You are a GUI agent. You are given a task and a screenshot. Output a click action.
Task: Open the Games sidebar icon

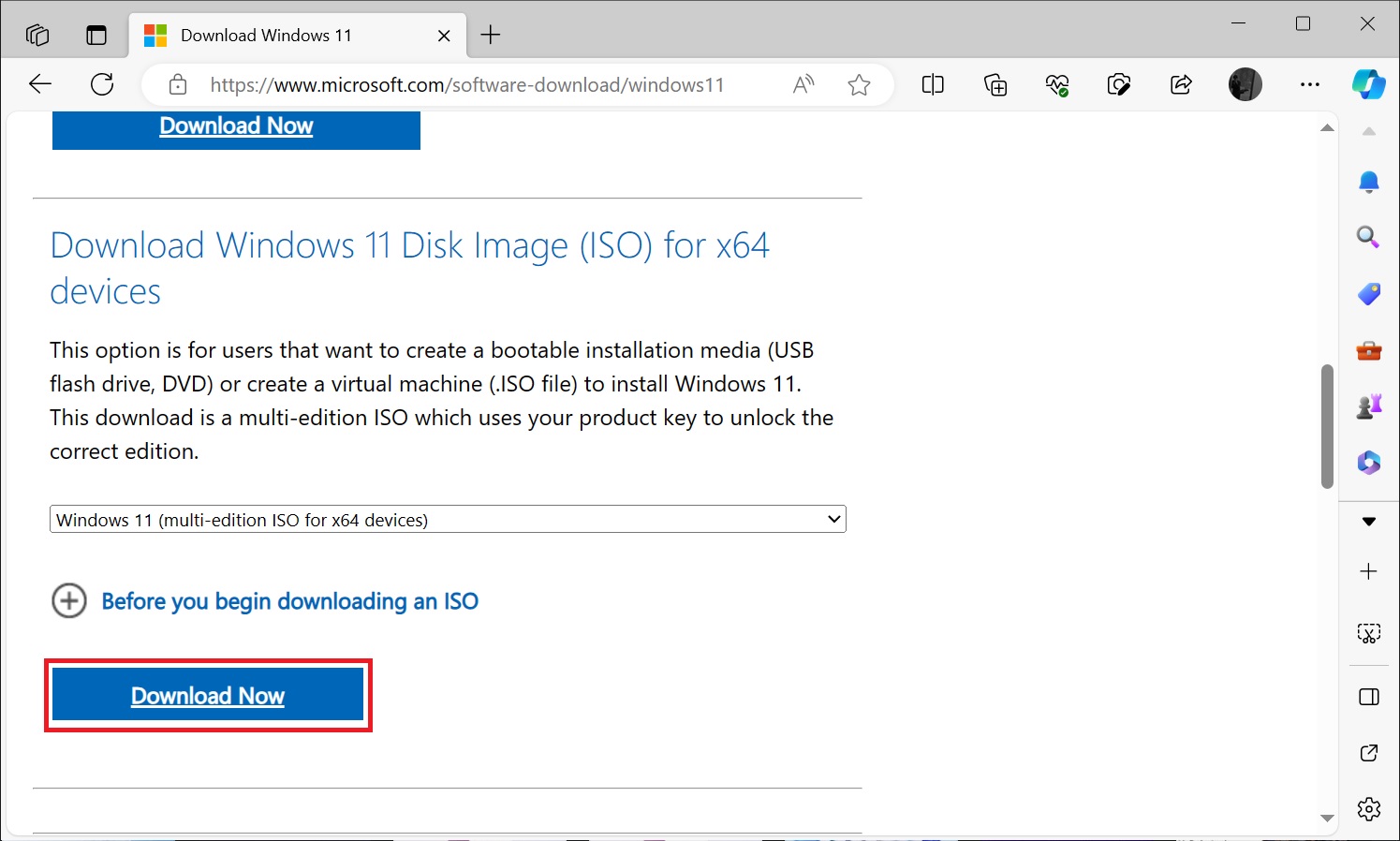pyautogui.click(x=1368, y=406)
